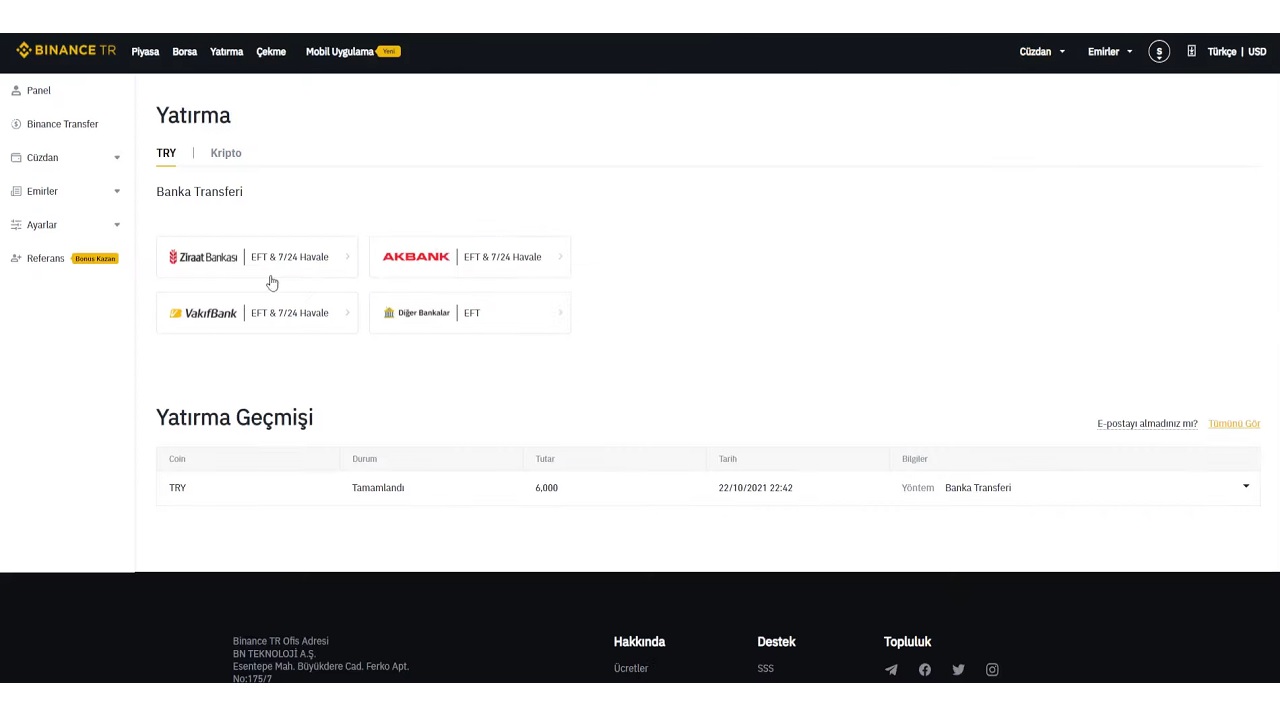Click the VakıfBank logo
The image size is (1280, 720).
pos(203,313)
